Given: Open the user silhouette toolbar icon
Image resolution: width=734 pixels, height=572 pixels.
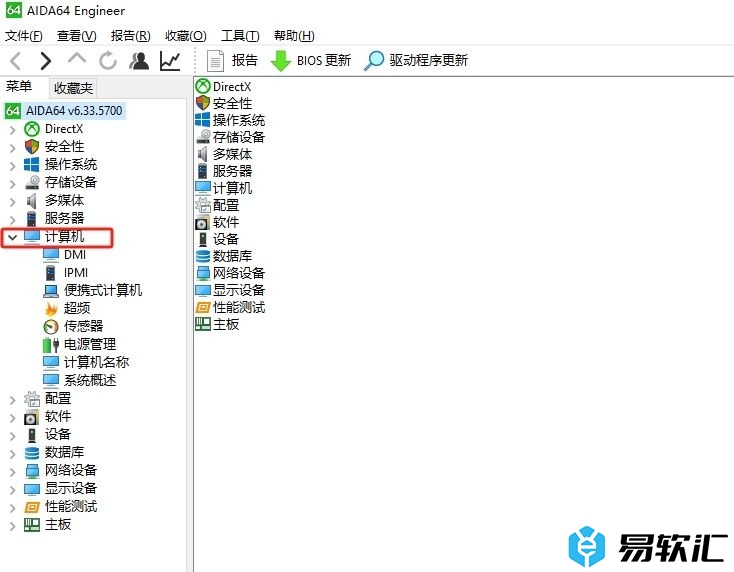Looking at the screenshot, I should click(139, 61).
